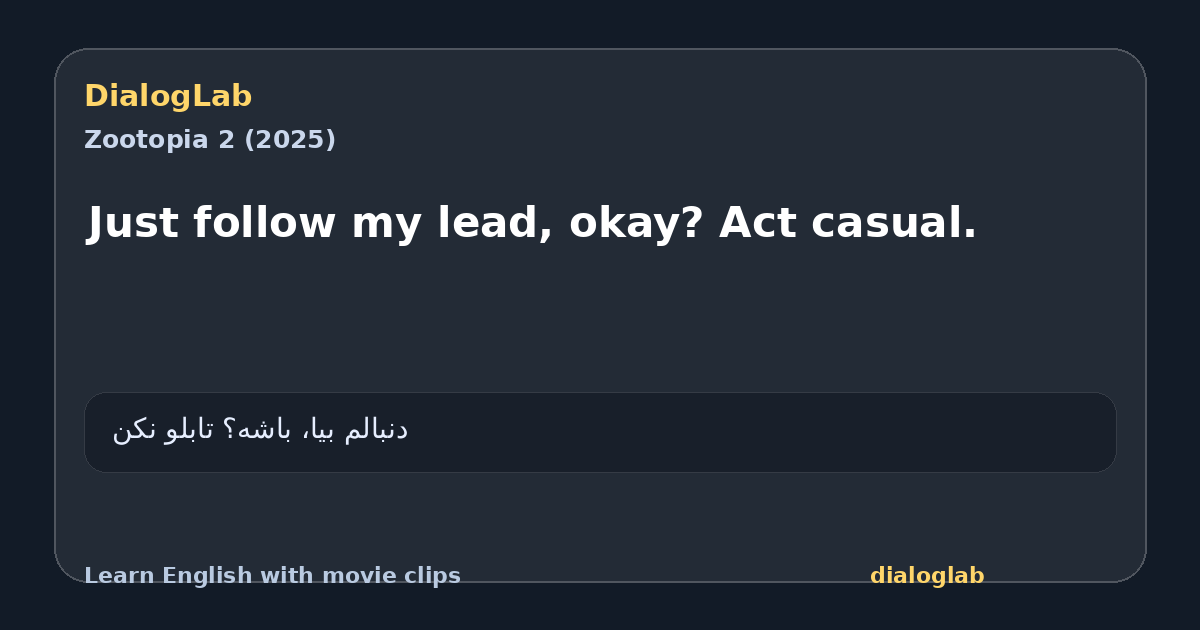Click the DialogLab title at the top

(168, 97)
